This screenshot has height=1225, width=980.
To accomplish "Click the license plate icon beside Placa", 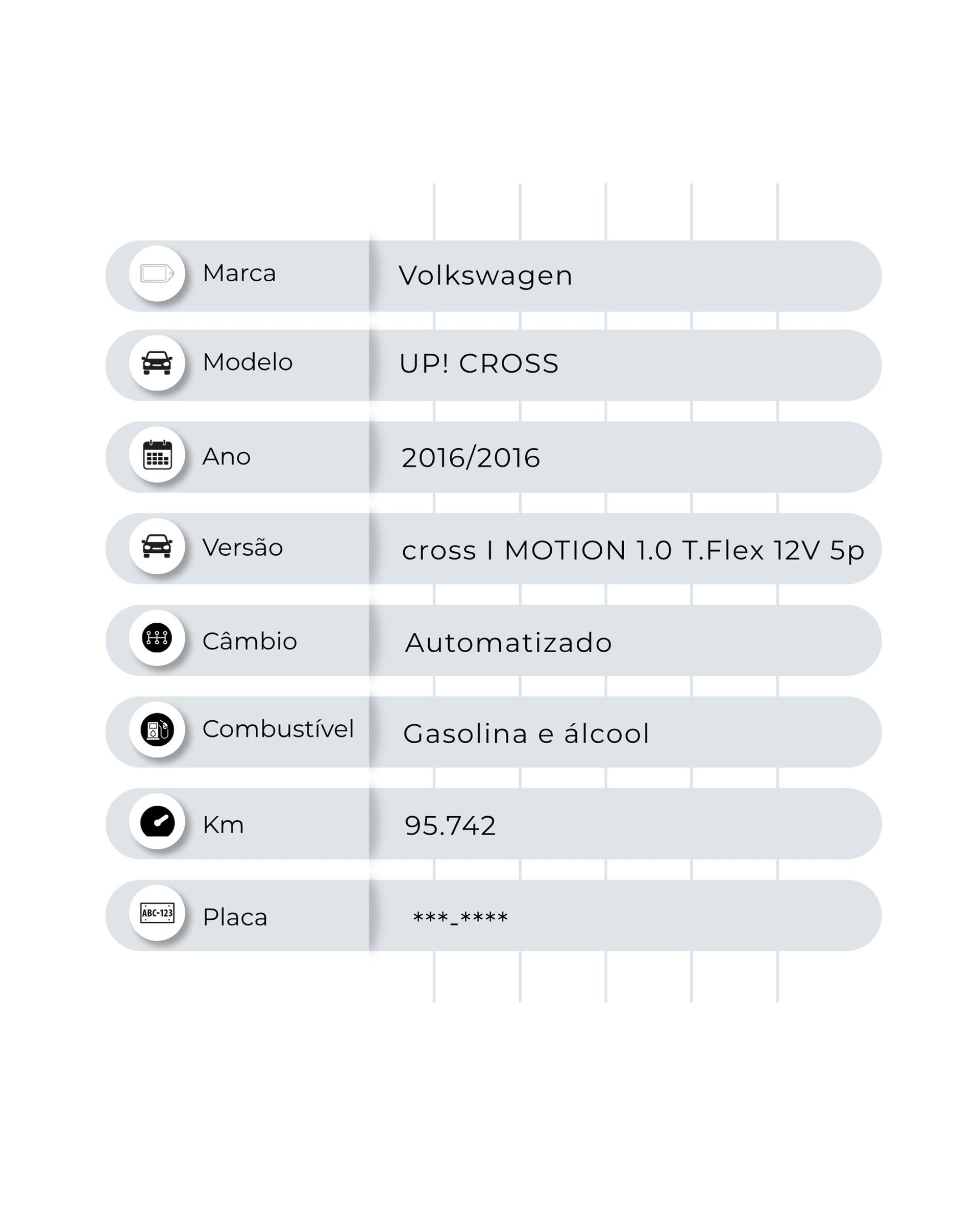I will point(157,913).
